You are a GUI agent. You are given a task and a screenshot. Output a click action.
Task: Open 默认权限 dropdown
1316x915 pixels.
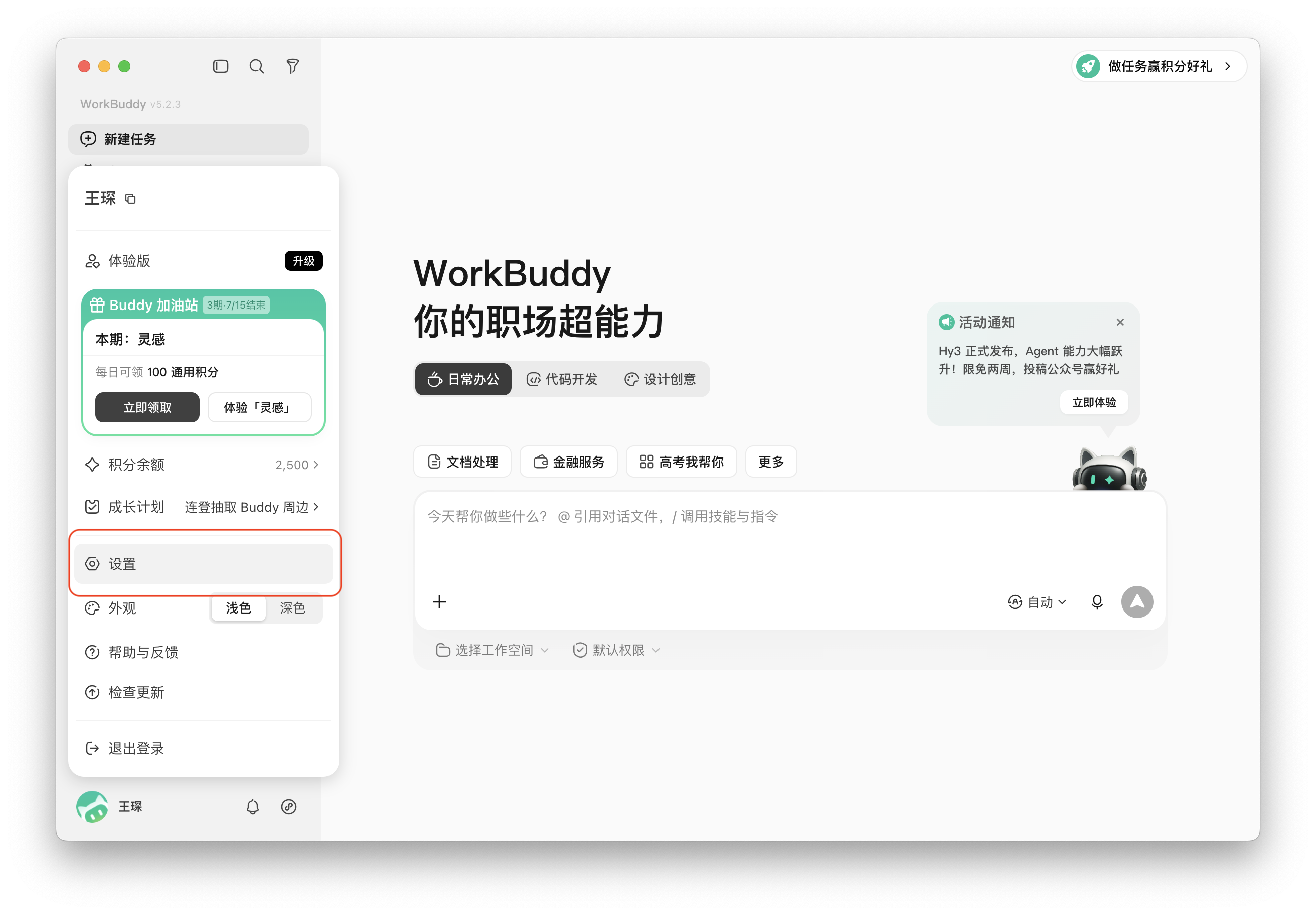pyautogui.click(x=617, y=650)
